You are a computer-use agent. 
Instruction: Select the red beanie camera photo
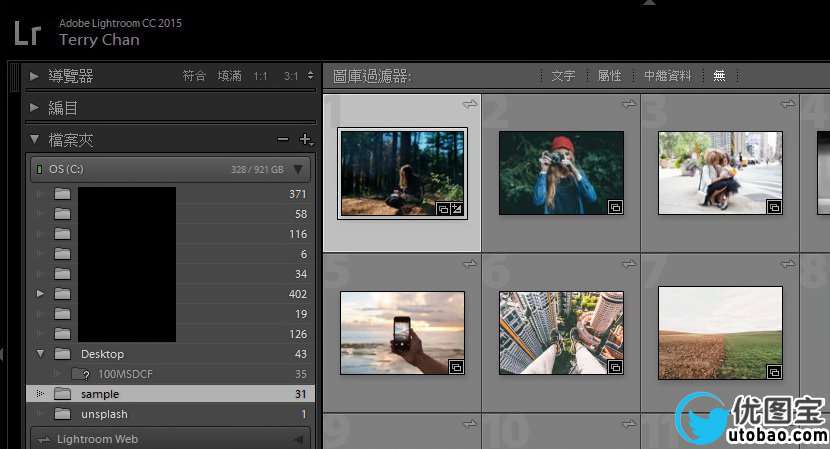561,173
